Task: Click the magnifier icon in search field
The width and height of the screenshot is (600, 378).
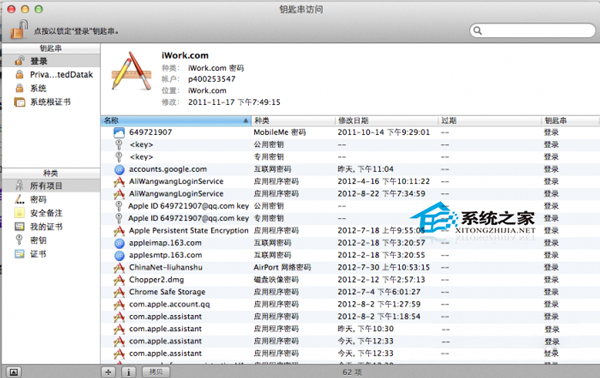Action: (478, 30)
